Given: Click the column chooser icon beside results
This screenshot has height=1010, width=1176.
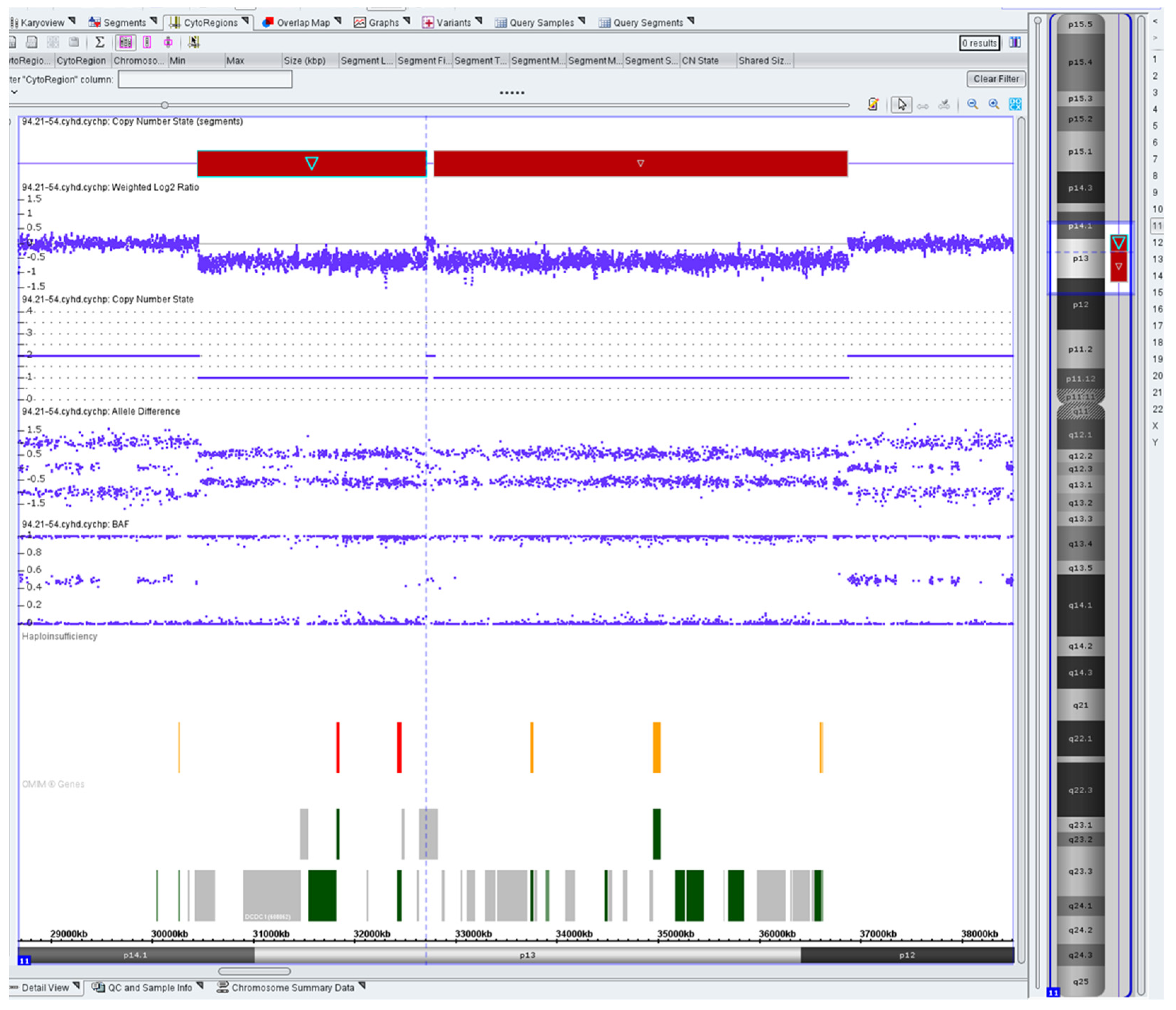Looking at the screenshot, I should point(1015,42).
